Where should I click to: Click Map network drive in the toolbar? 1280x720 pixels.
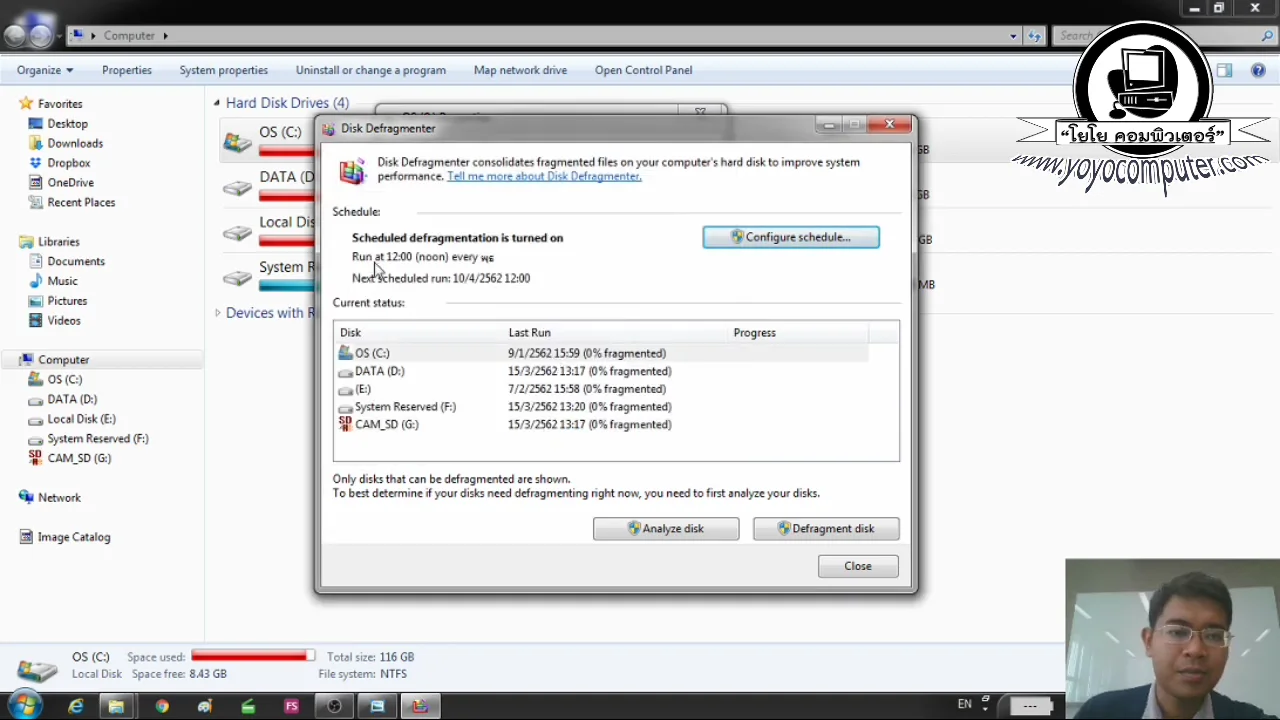520,70
